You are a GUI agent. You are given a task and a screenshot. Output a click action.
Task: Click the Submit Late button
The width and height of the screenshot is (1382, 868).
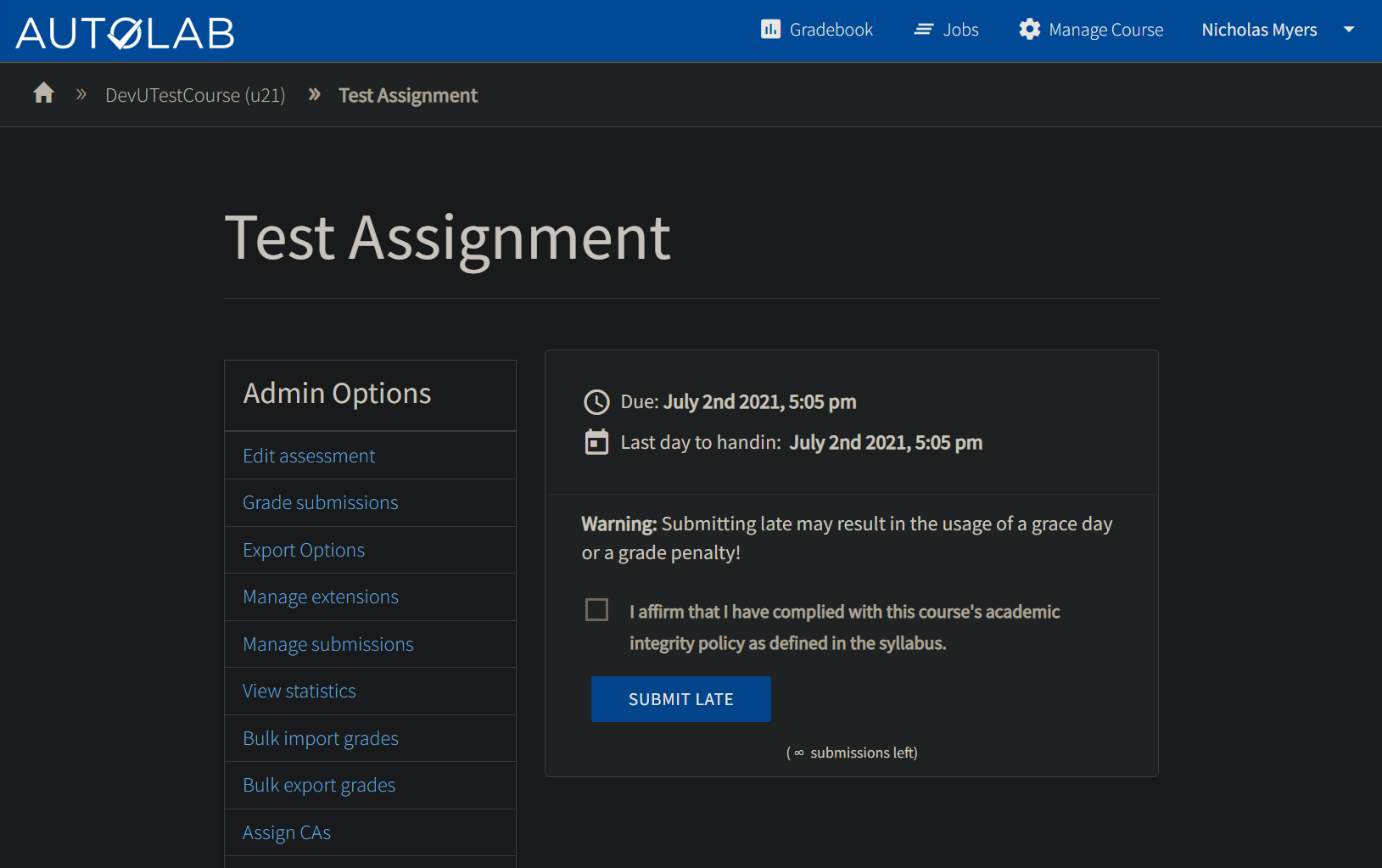[680, 699]
